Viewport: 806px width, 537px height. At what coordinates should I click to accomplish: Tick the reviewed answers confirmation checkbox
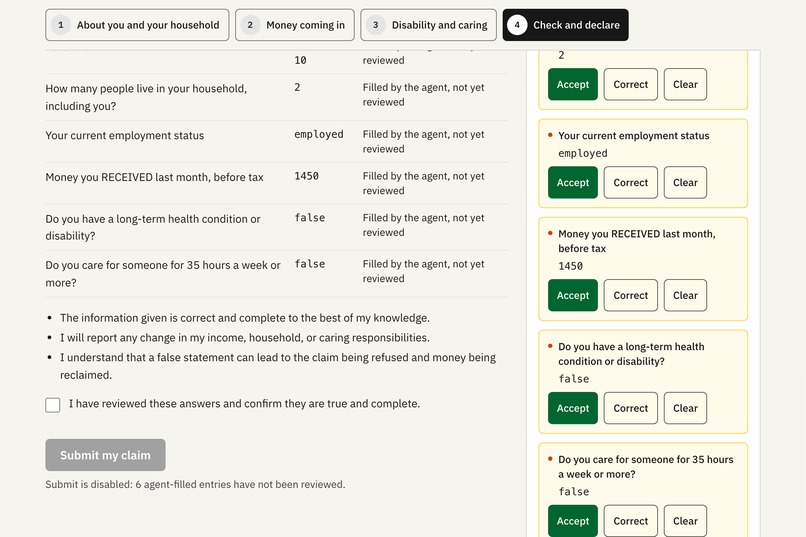pos(52,405)
